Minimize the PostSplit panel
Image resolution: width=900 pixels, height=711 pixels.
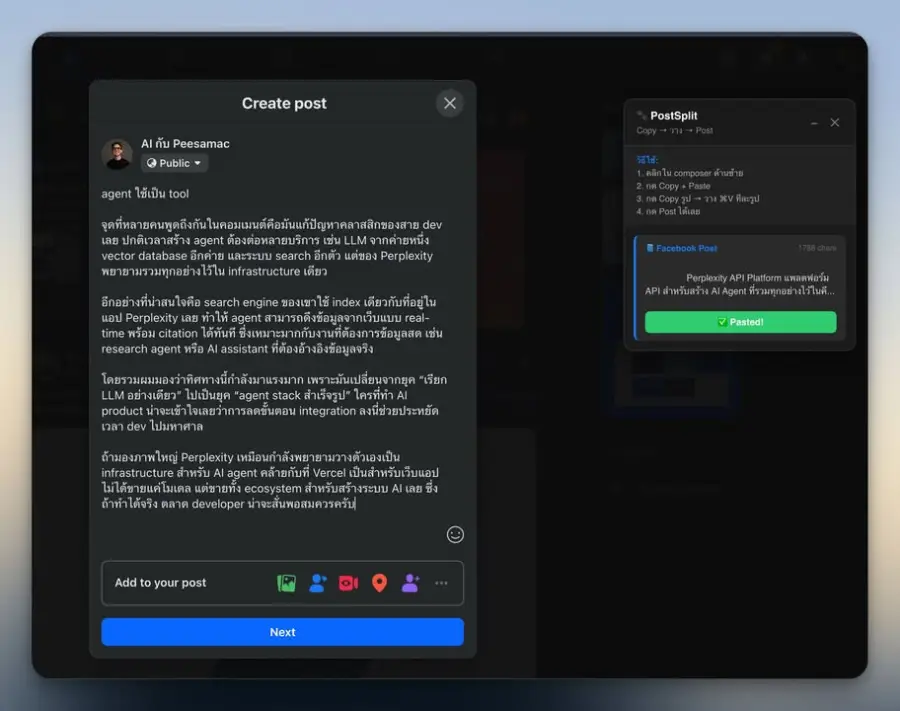click(814, 123)
